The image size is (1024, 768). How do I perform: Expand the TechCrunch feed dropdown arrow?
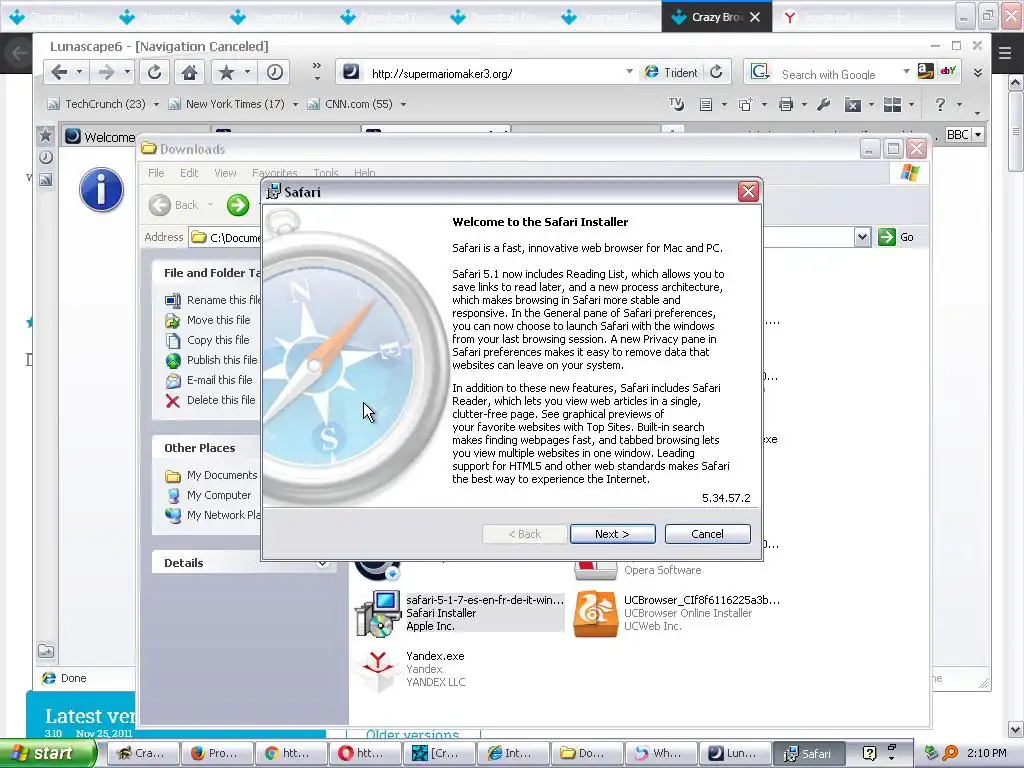pyautogui.click(x=156, y=104)
